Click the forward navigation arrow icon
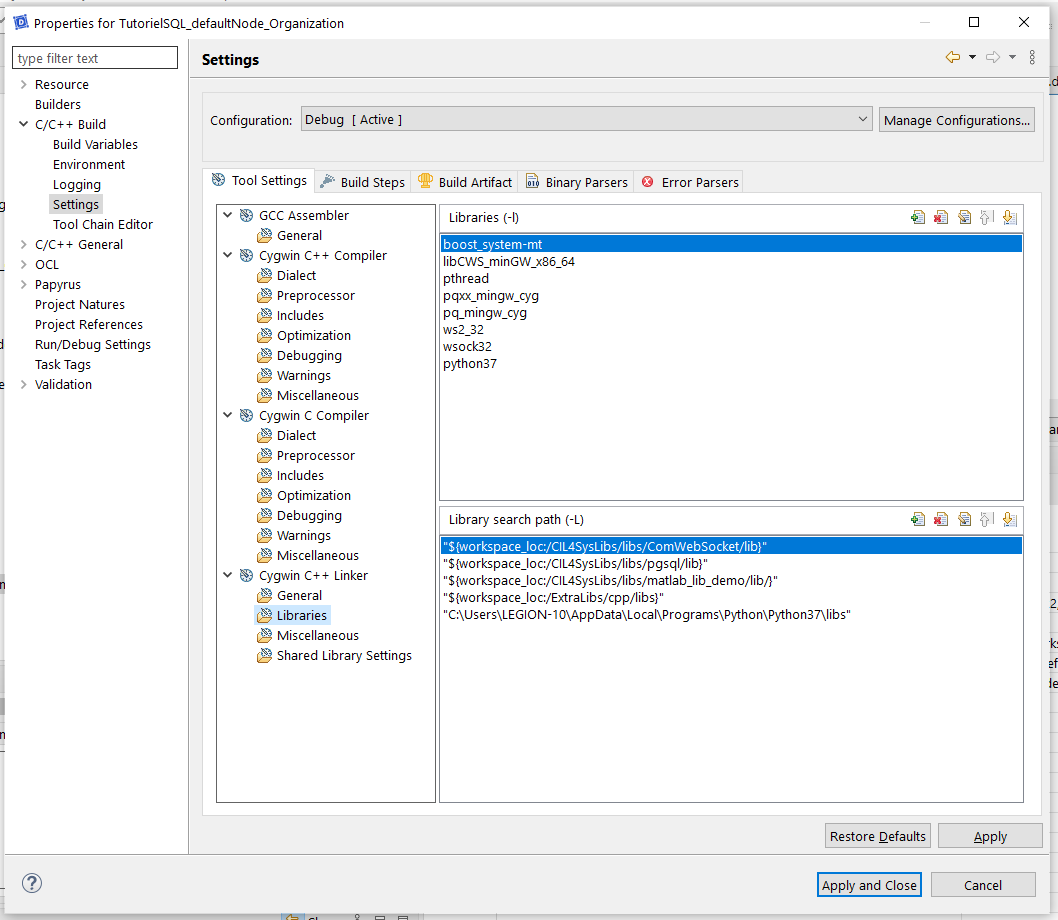Image resolution: width=1058 pixels, height=920 pixels. [x=993, y=57]
